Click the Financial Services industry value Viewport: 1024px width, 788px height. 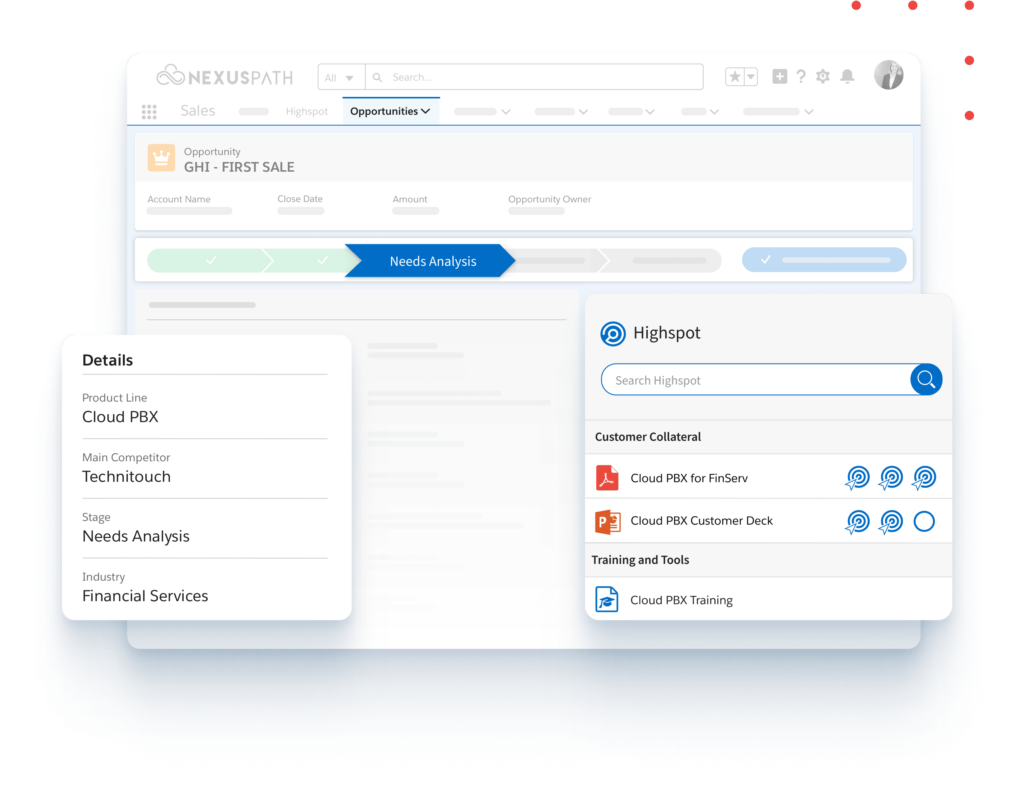coord(145,595)
